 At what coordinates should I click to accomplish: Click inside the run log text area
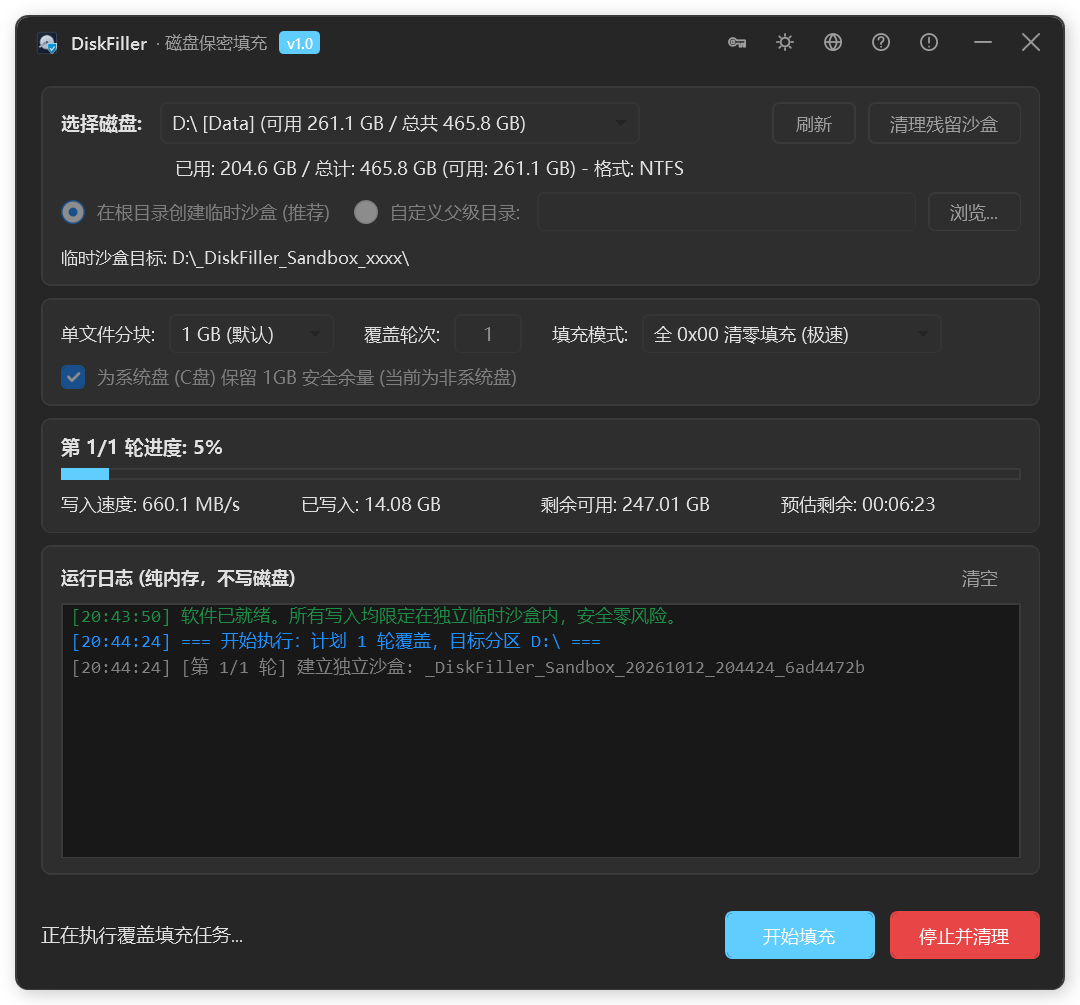pos(541,731)
